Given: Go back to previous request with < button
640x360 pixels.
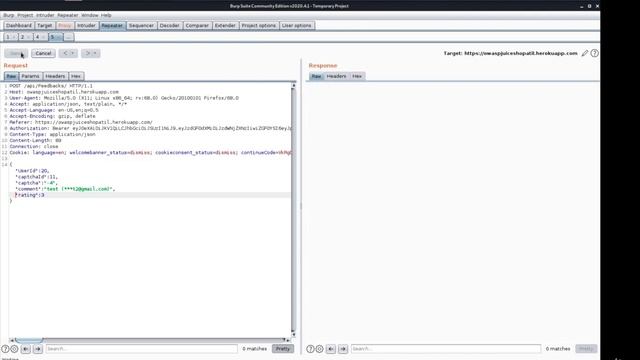Looking at the screenshot, I should tap(65, 53).
